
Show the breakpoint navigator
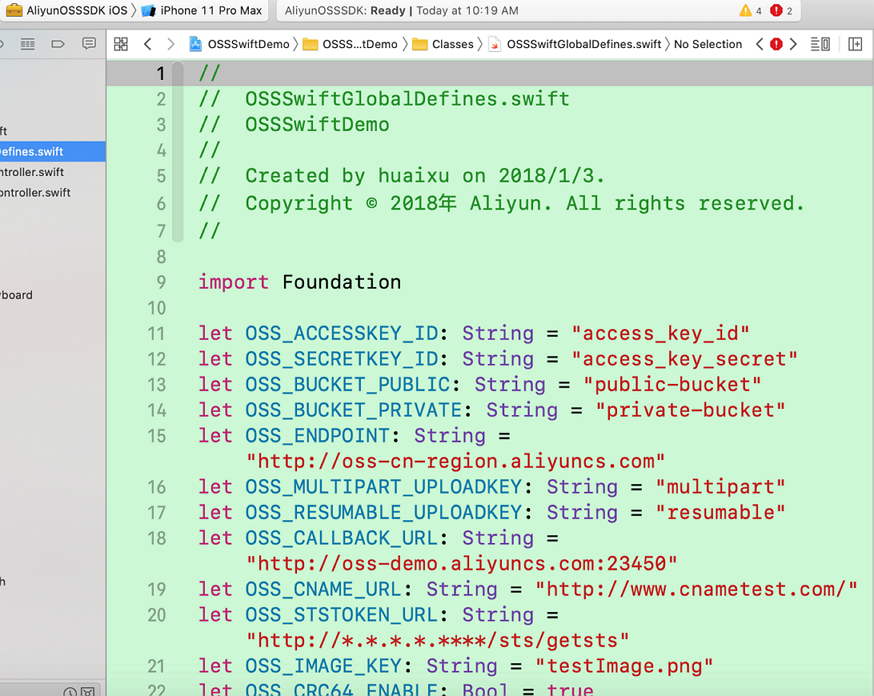point(58,44)
